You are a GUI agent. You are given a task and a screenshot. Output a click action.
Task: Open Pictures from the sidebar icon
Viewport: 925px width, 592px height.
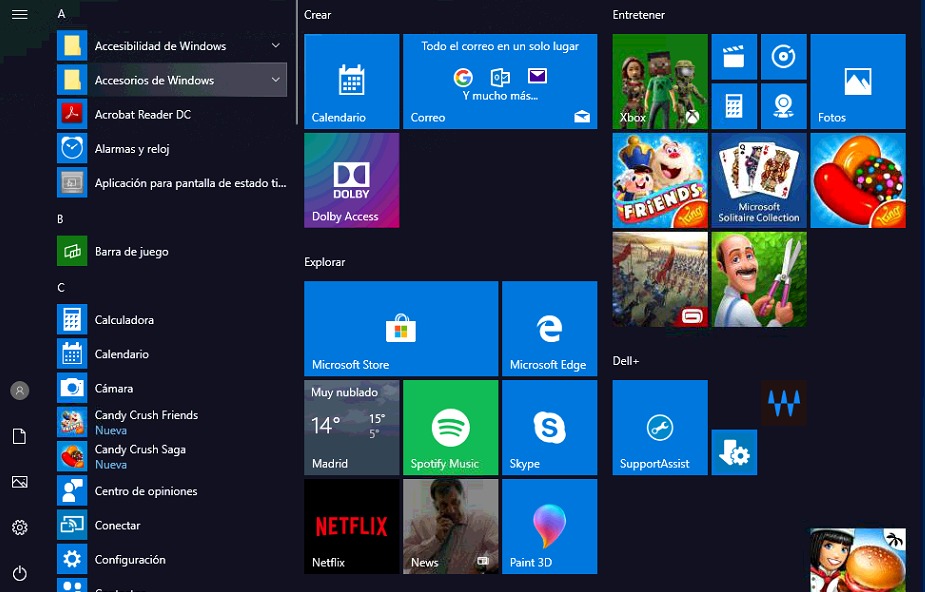click(19, 482)
